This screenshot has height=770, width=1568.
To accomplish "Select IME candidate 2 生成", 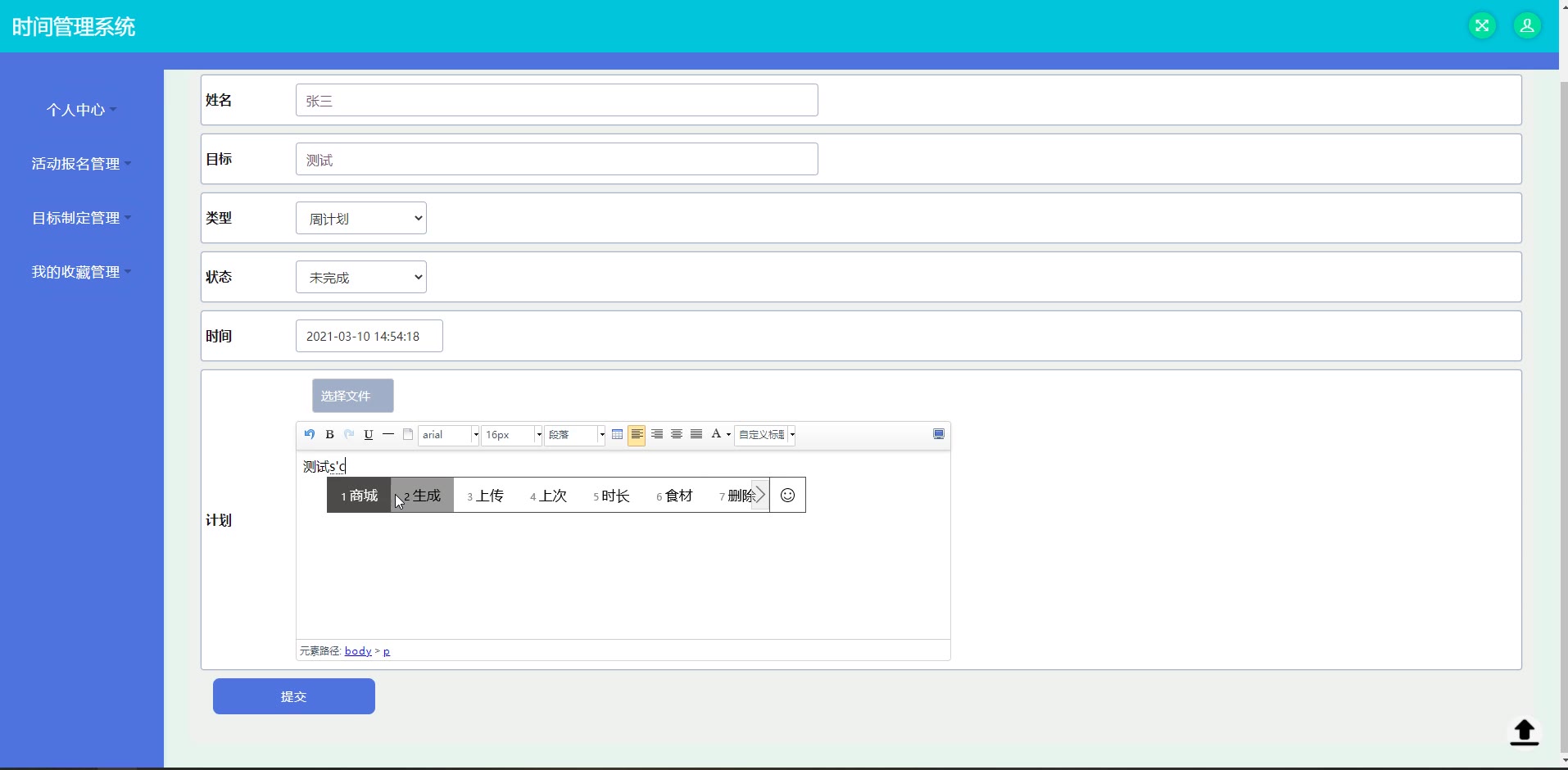I will click(422, 495).
